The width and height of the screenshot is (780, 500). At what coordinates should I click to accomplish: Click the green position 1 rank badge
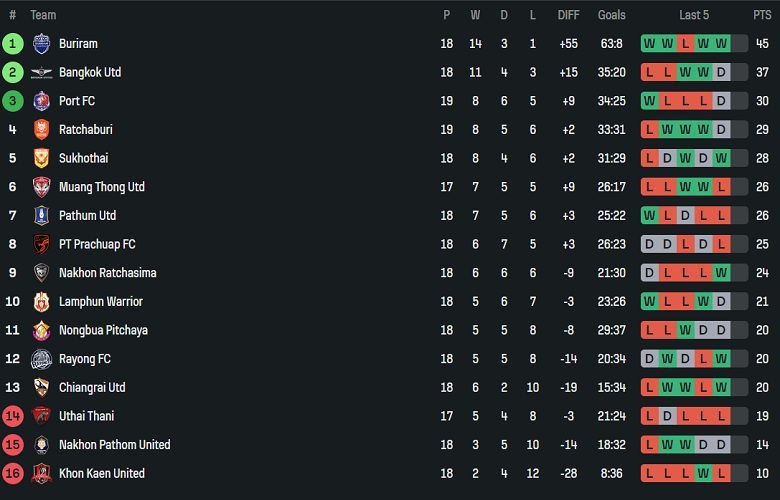click(13, 44)
